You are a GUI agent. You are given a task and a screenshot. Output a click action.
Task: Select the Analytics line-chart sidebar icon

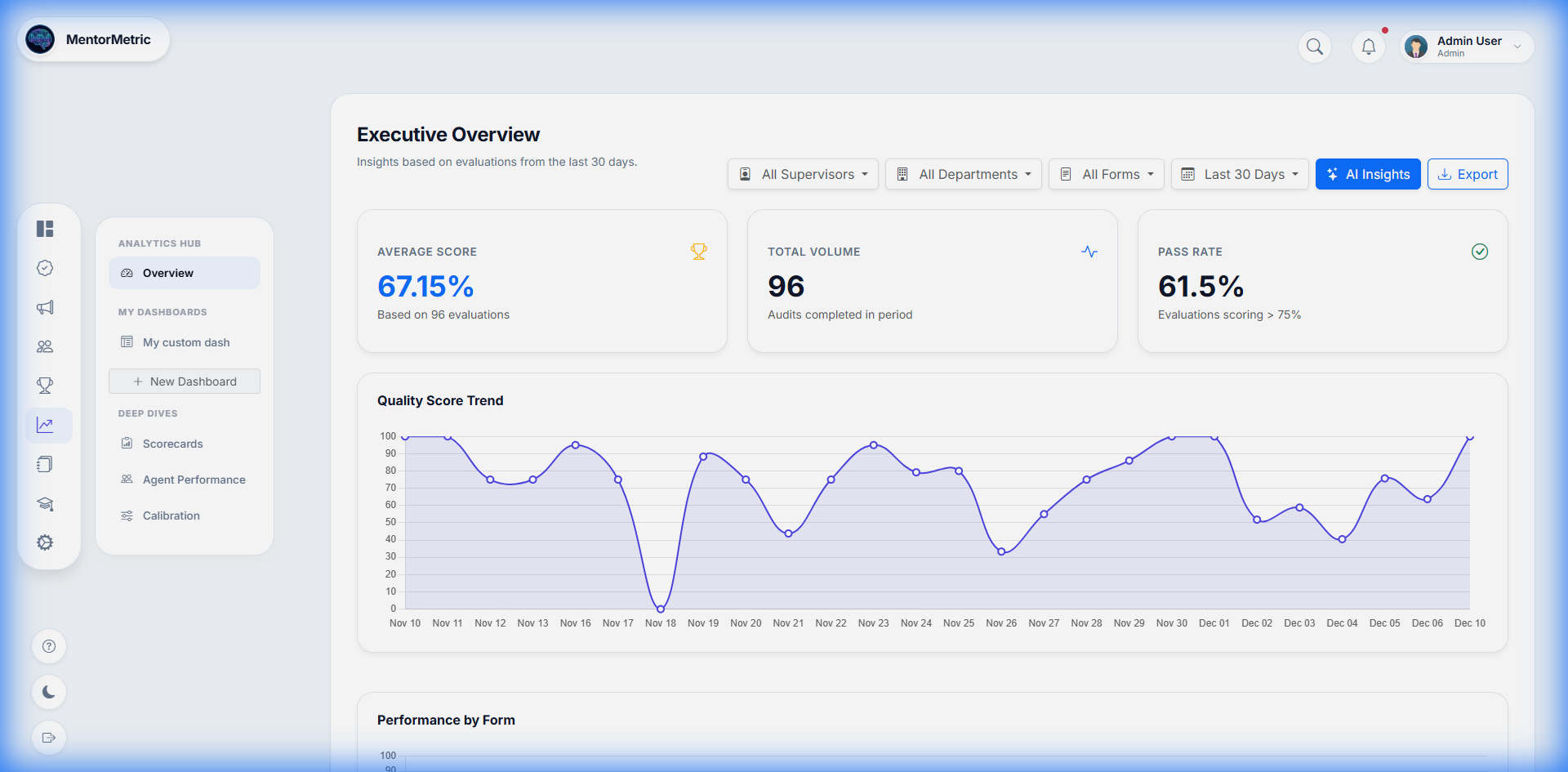(45, 425)
